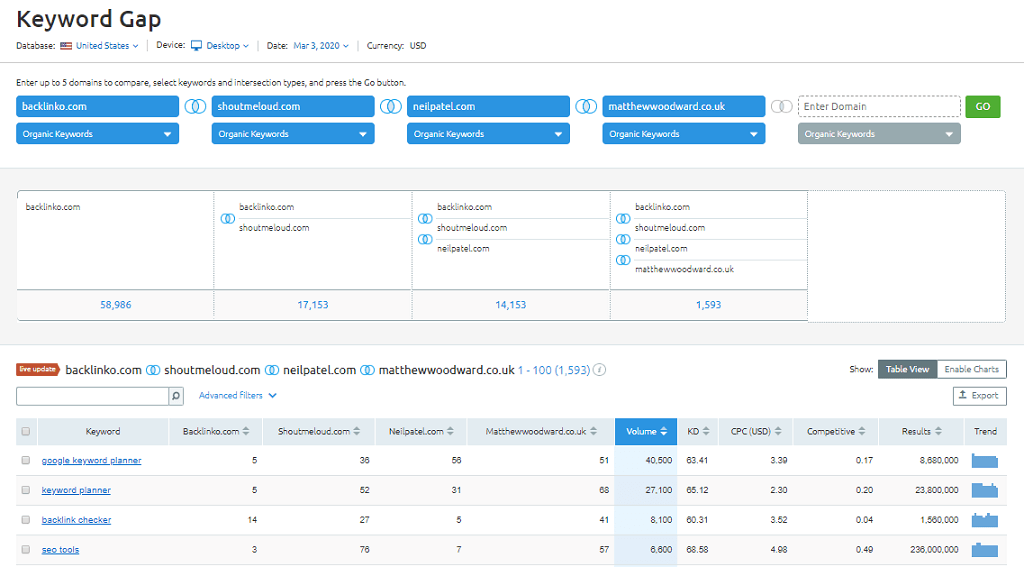Open Organic Keywords dropdown under neilpatel.com
The height and width of the screenshot is (567, 1024).
pyautogui.click(x=488, y=134)
